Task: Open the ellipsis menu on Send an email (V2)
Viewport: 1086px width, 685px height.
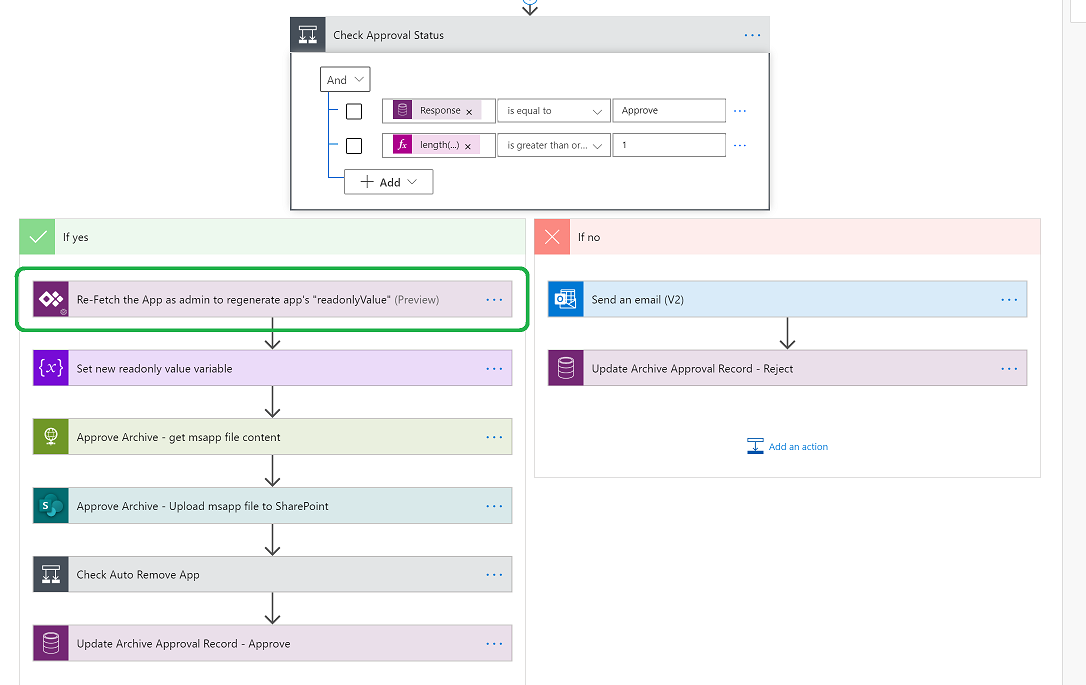Action: coord(1009,299)
